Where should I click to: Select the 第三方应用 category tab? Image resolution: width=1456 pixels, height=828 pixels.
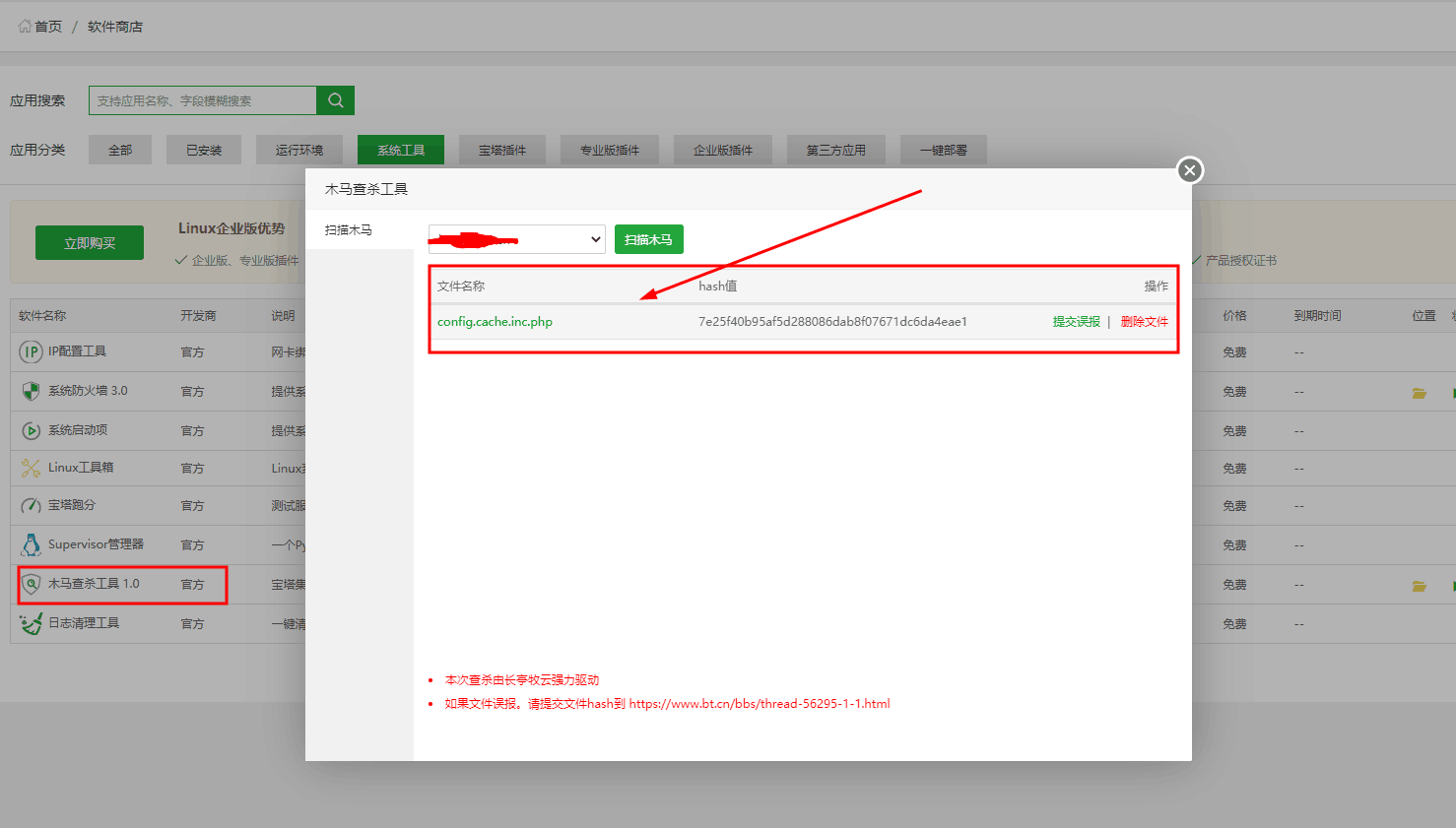pyautogui.click(x=836, y=150)
